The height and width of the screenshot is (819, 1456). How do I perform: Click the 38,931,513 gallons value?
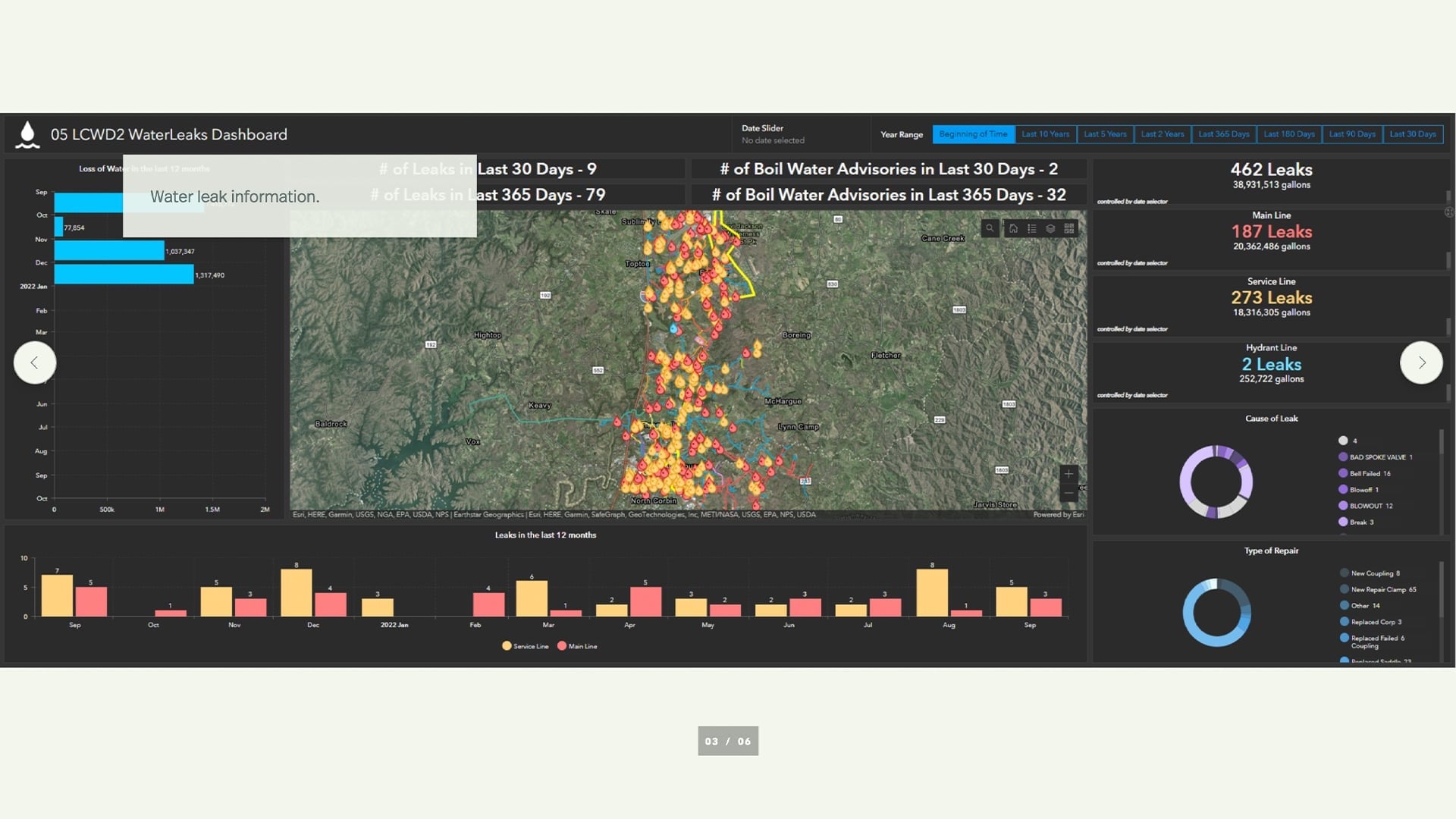coord(1272,185)
